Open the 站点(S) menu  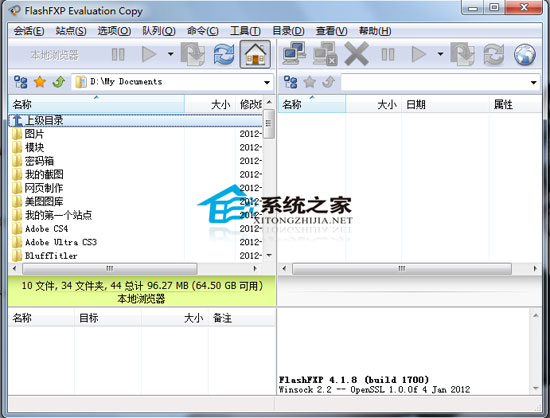[71, 31]
